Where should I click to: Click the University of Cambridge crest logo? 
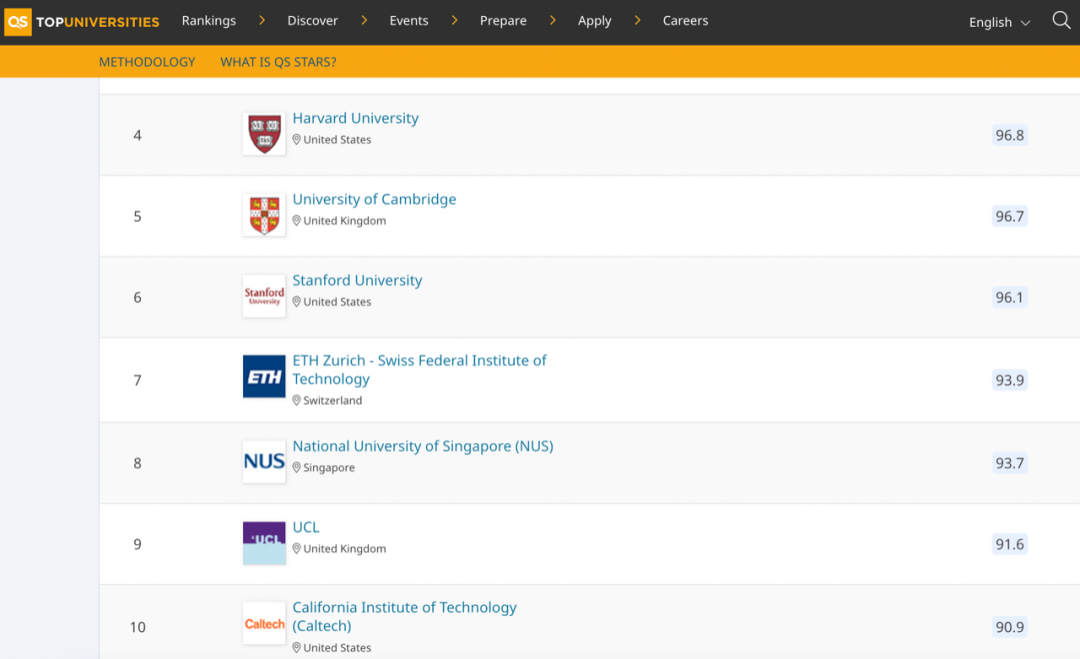pyautogui.click(x=264, y=215)
